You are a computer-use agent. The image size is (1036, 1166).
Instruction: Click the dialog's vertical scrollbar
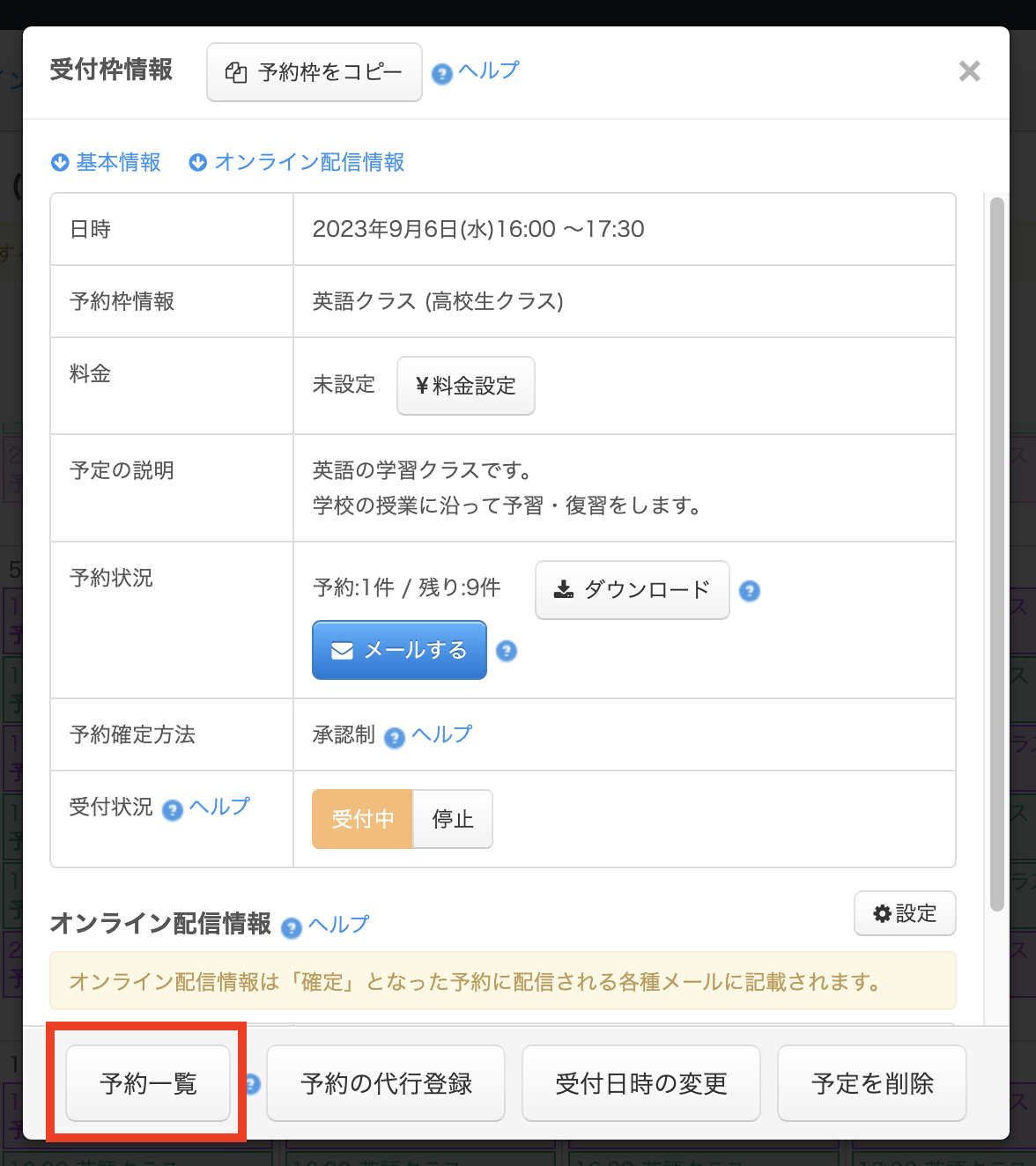click(996, 555)
